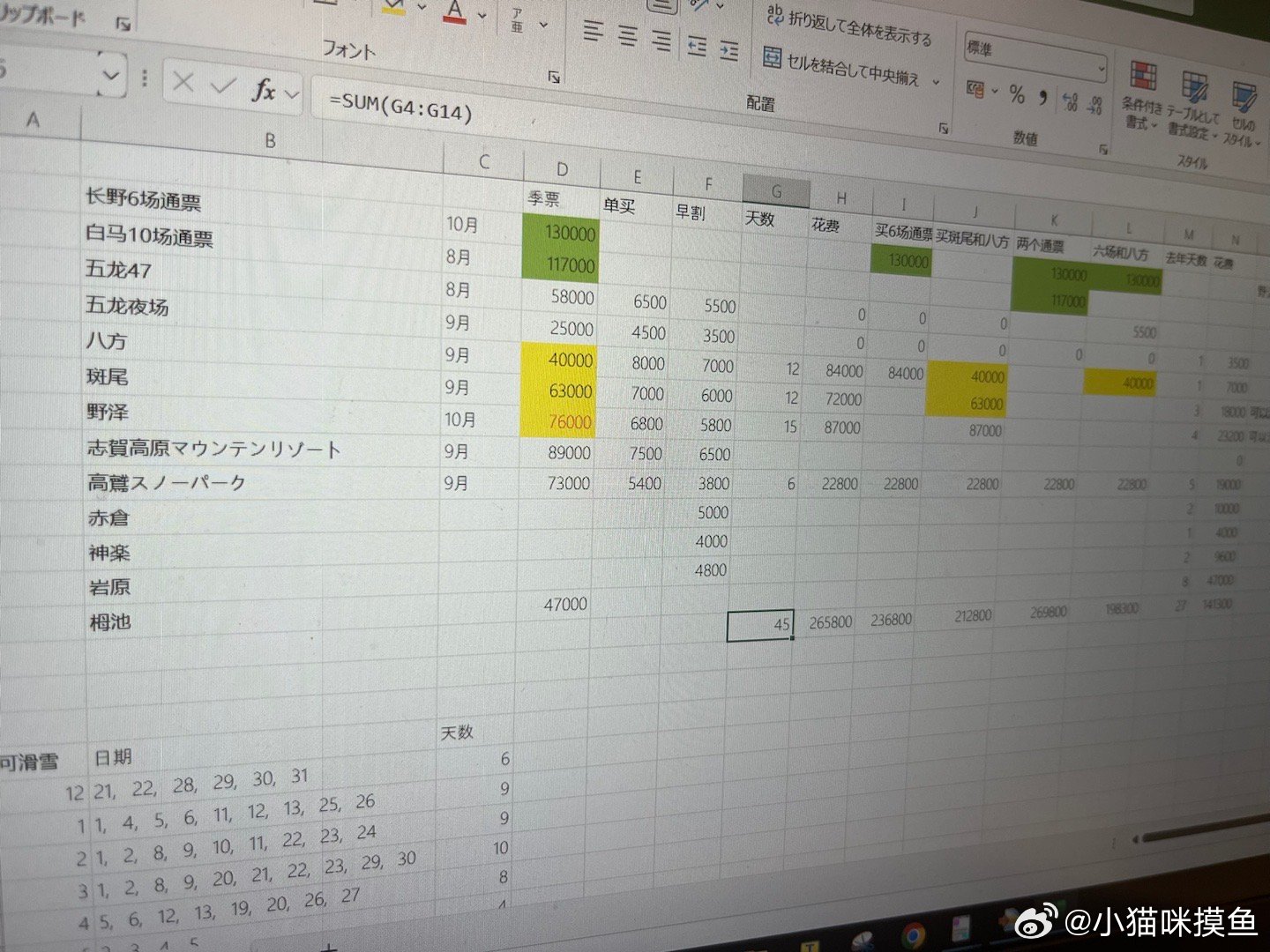1270x952 pixels.
Task: Open the font color dropdown arrow
Action: 482,15
